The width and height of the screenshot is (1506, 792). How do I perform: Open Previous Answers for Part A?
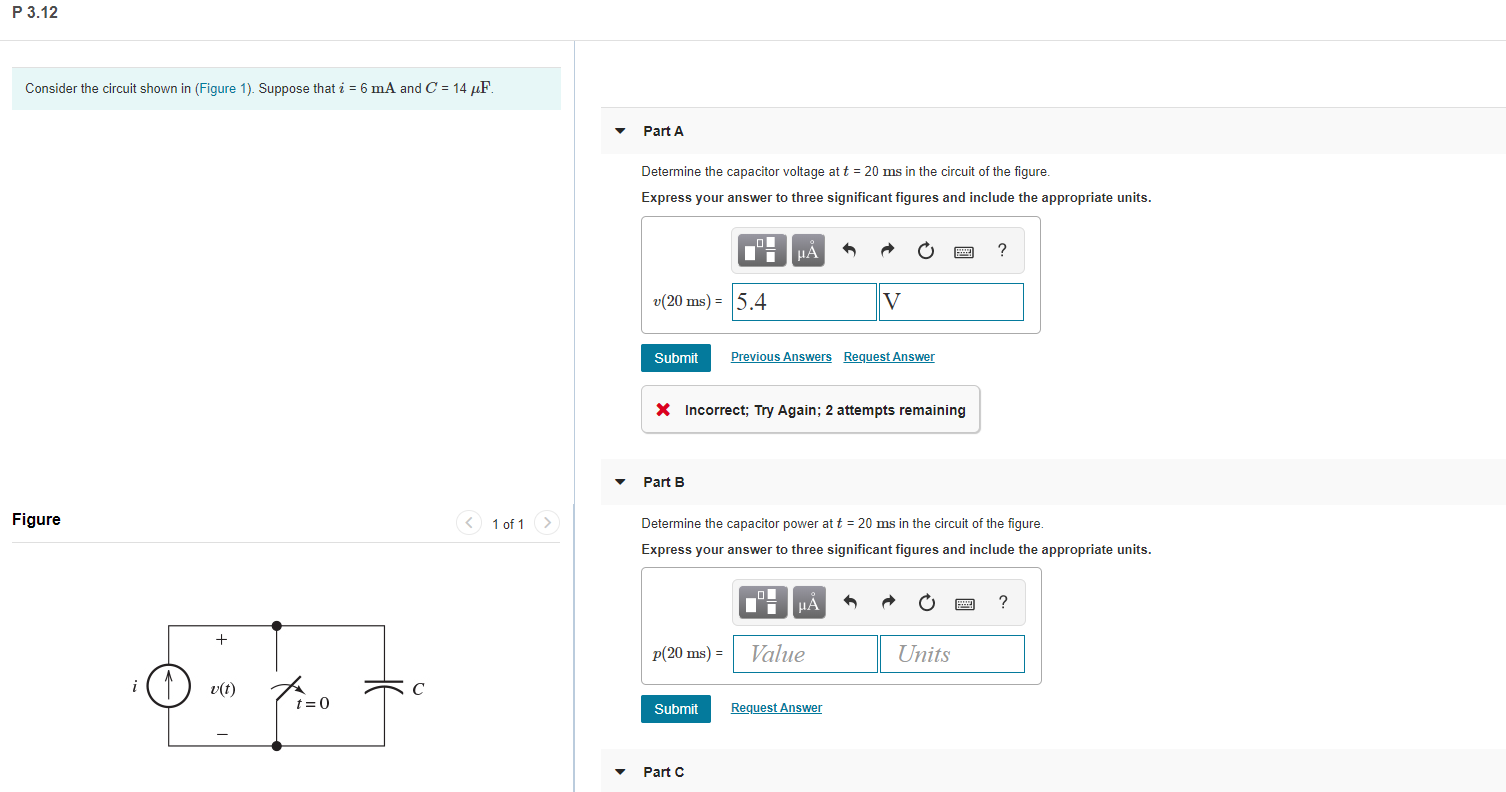[x=781, y=356]
